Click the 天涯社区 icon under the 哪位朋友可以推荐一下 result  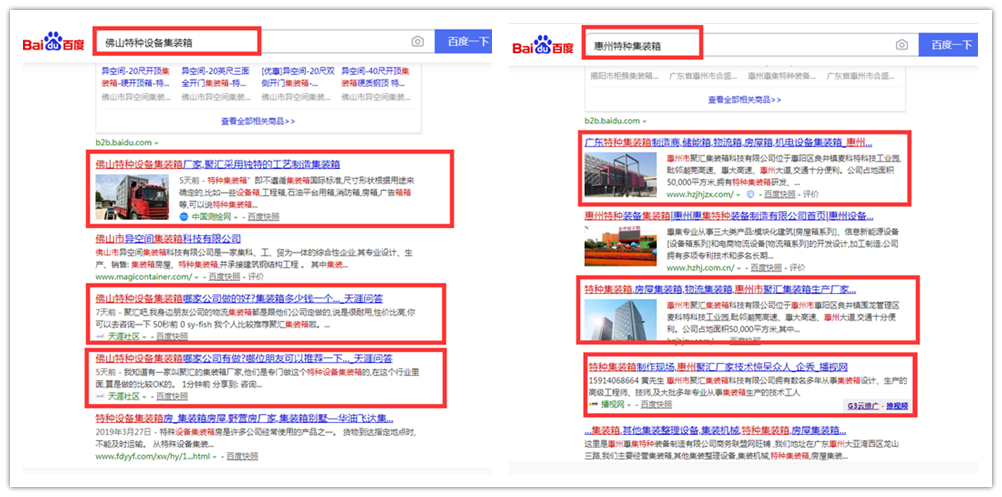pos(100,396)
